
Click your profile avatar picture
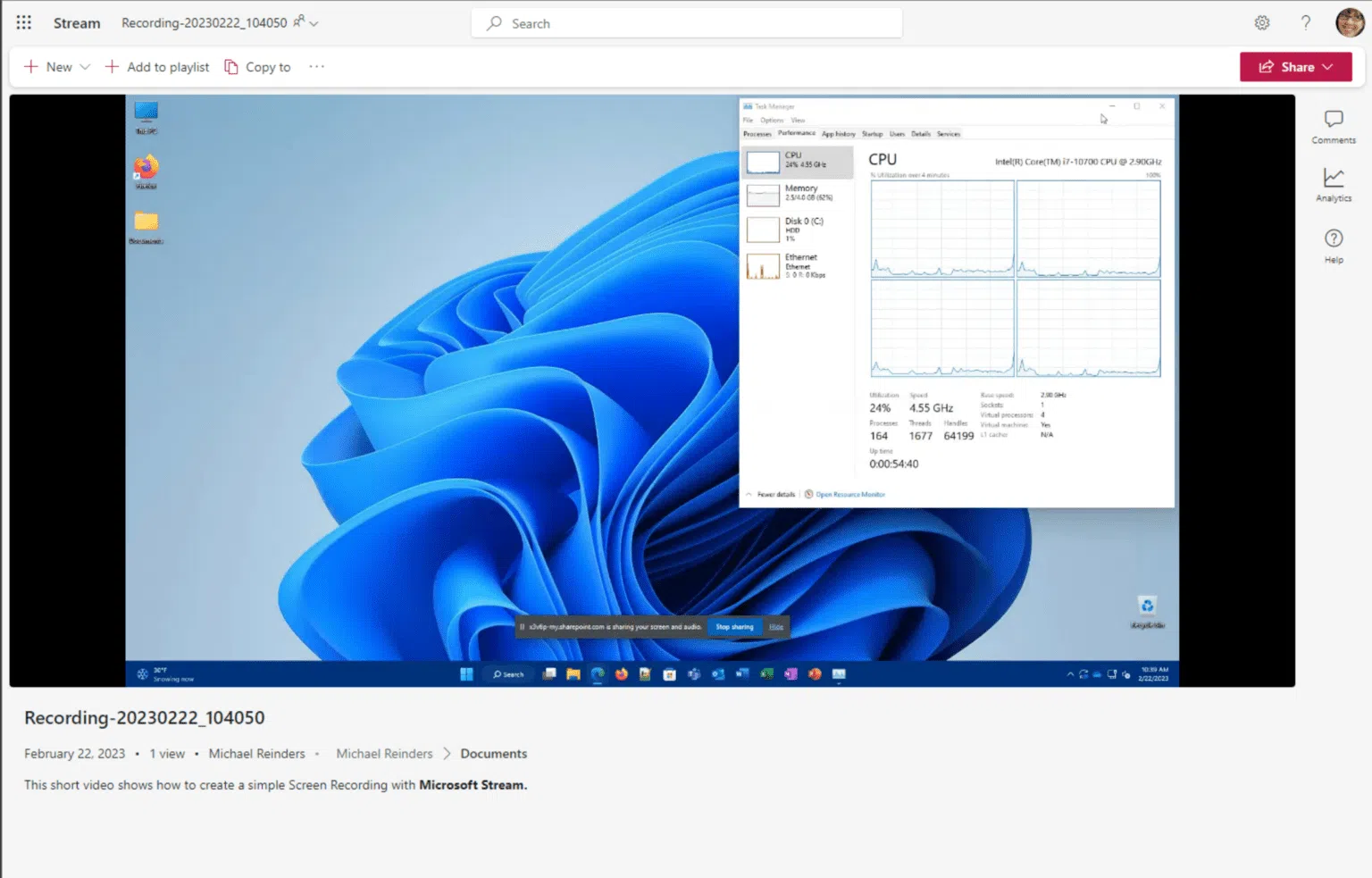(1347, 21)
